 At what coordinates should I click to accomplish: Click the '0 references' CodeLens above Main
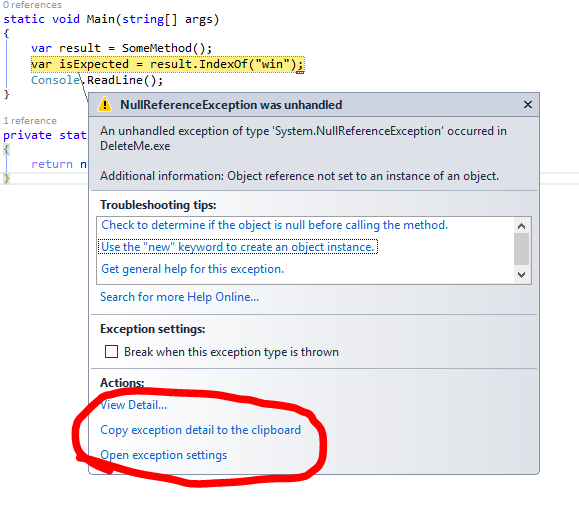[x=32, y=5]
